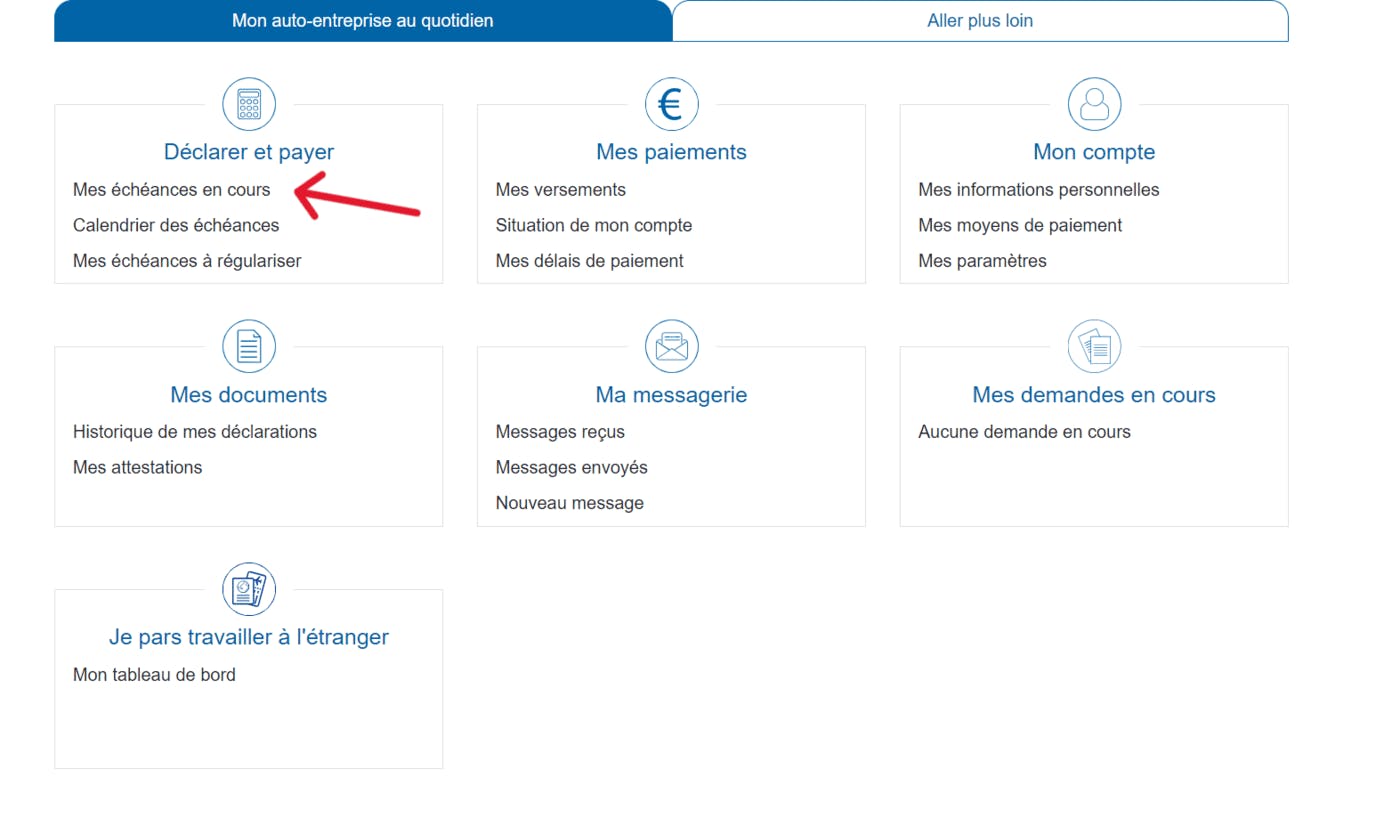This screenshot has width=1400, height=834.
Task: Open Mon tableau de bord
Action: click(x=153, y=674)
